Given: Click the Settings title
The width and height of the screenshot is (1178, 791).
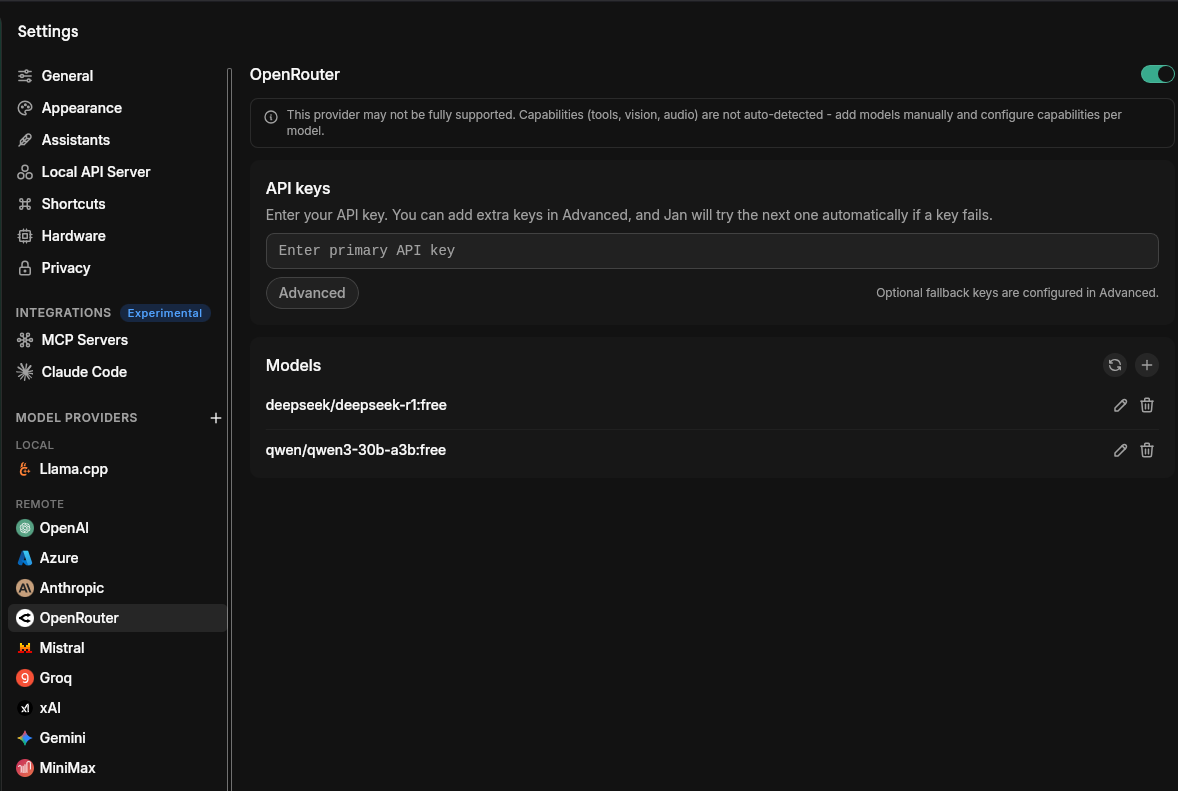Looking at the screenshot, I should (x=48, y=32).
